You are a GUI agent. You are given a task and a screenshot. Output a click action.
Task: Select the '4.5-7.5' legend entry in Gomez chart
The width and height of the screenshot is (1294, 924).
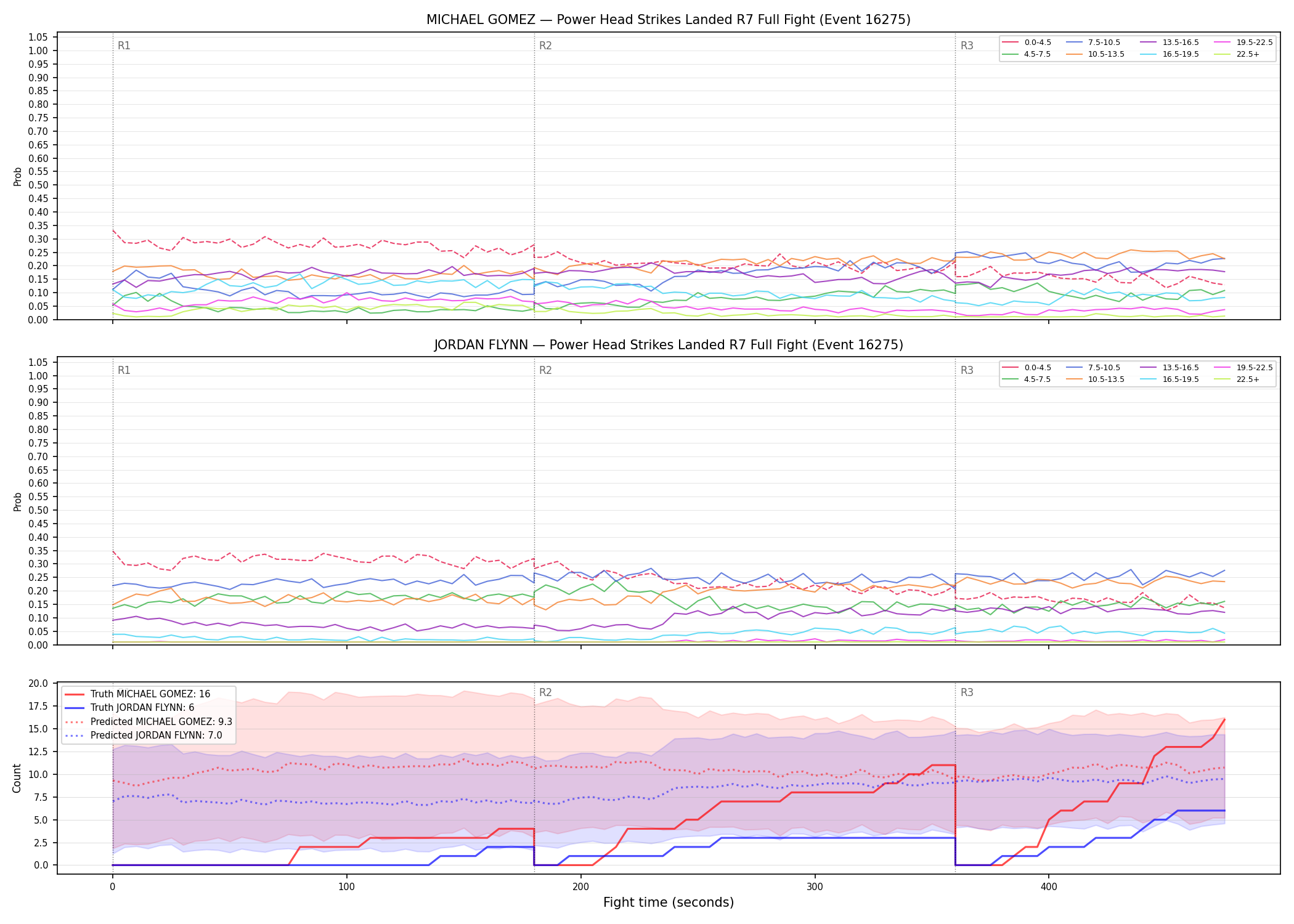tap(1027, 54)
